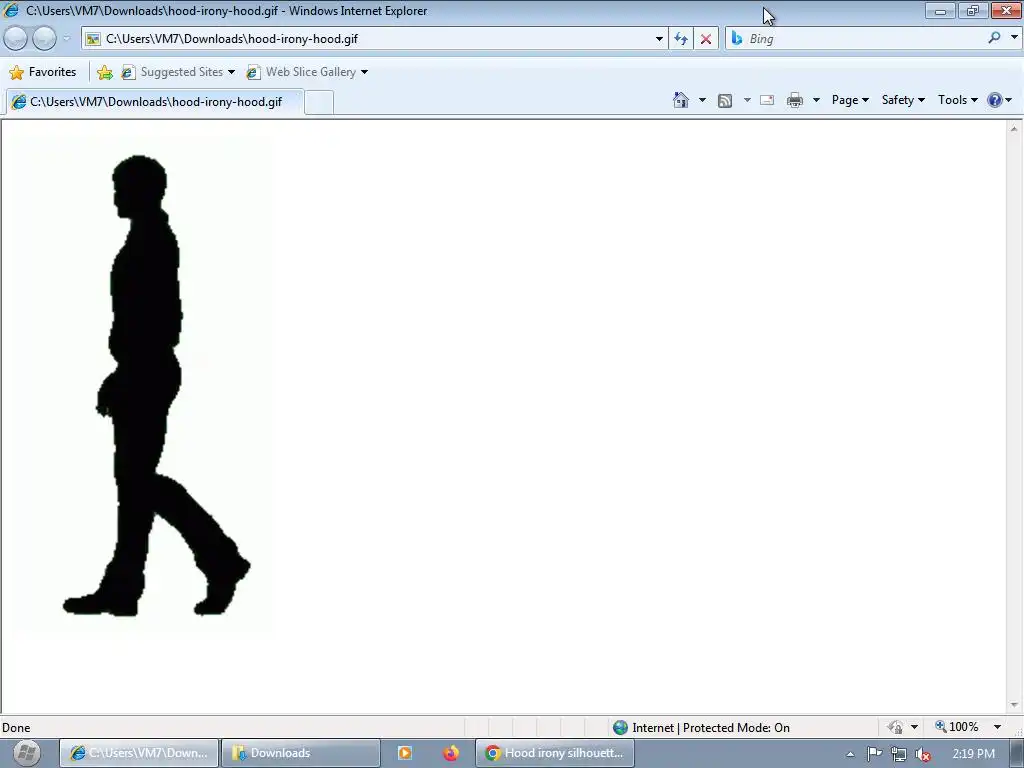Expand the Feeds dropdown arrow
The width and height of the screenshot is (1024, 768).
pos(747,100)
